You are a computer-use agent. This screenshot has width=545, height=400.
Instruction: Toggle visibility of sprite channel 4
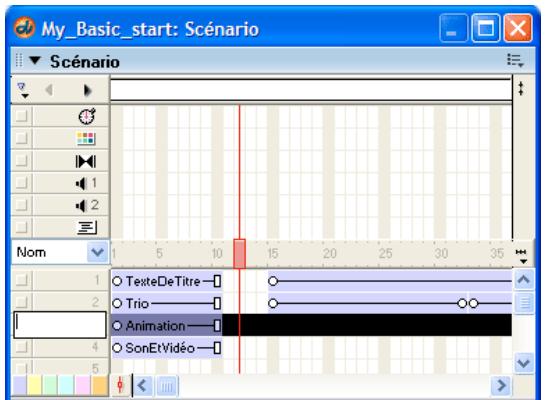coord(21,346)
